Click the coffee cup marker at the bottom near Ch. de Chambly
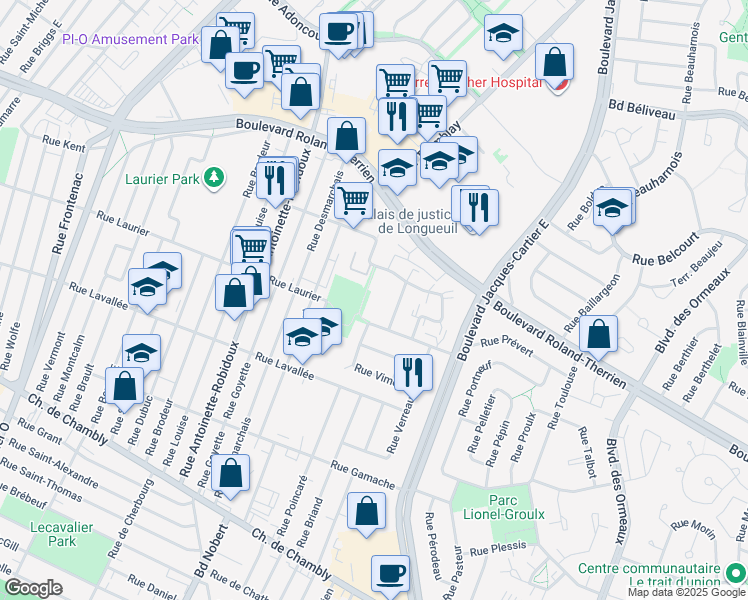 (x=390, y=576)
